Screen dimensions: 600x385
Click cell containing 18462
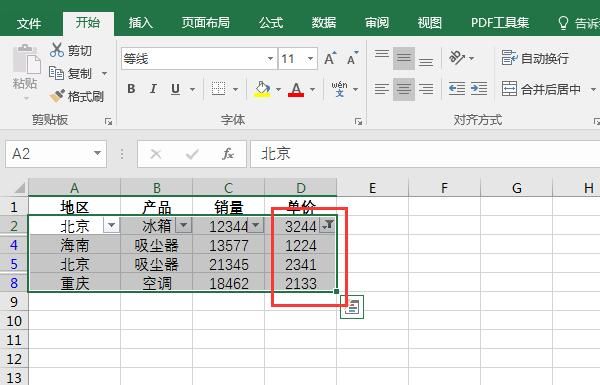228,283
